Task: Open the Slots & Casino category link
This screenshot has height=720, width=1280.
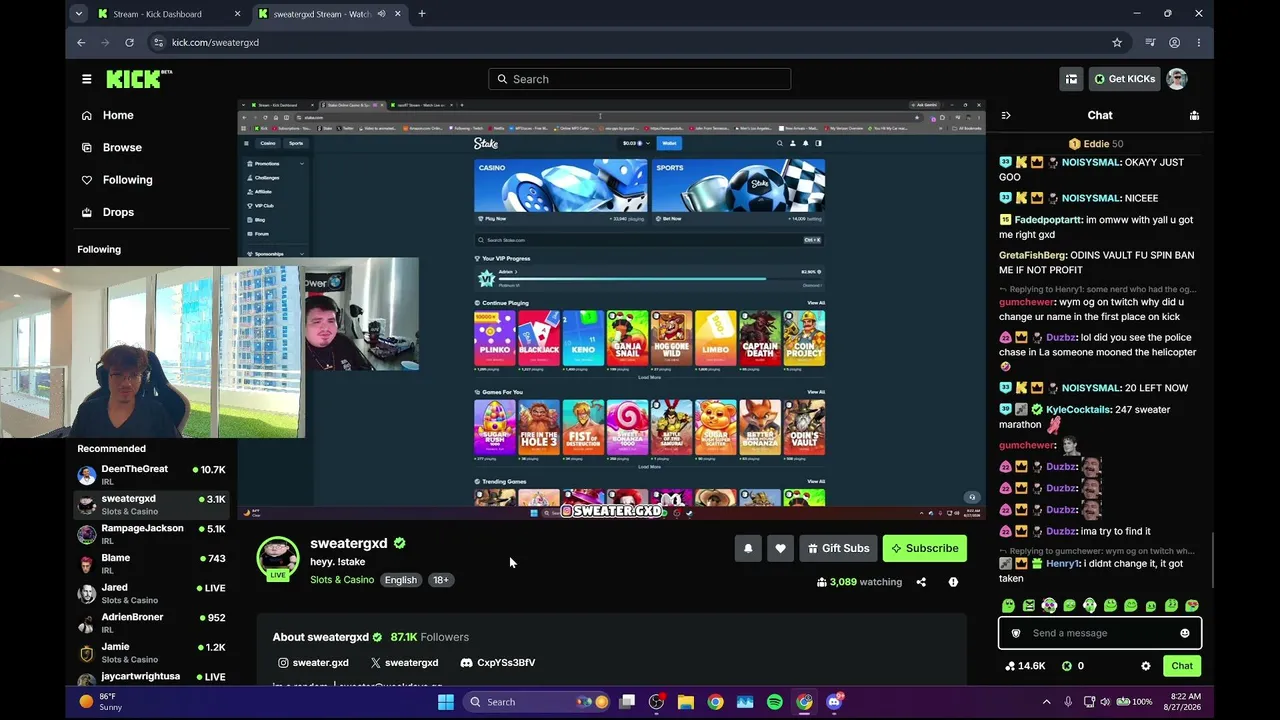Action: coord(342,580)
